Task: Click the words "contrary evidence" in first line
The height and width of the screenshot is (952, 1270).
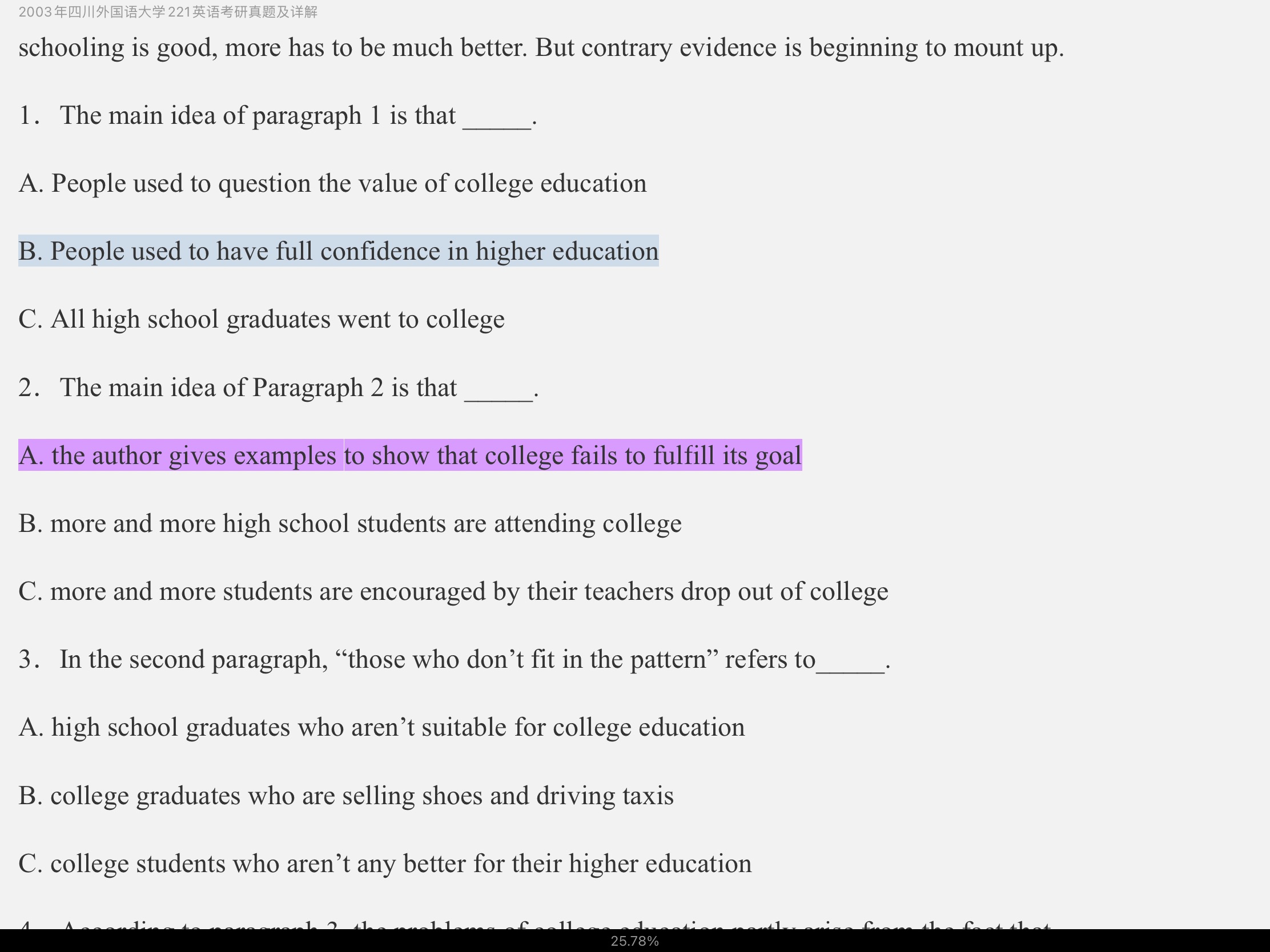Action: click(626, 47)
